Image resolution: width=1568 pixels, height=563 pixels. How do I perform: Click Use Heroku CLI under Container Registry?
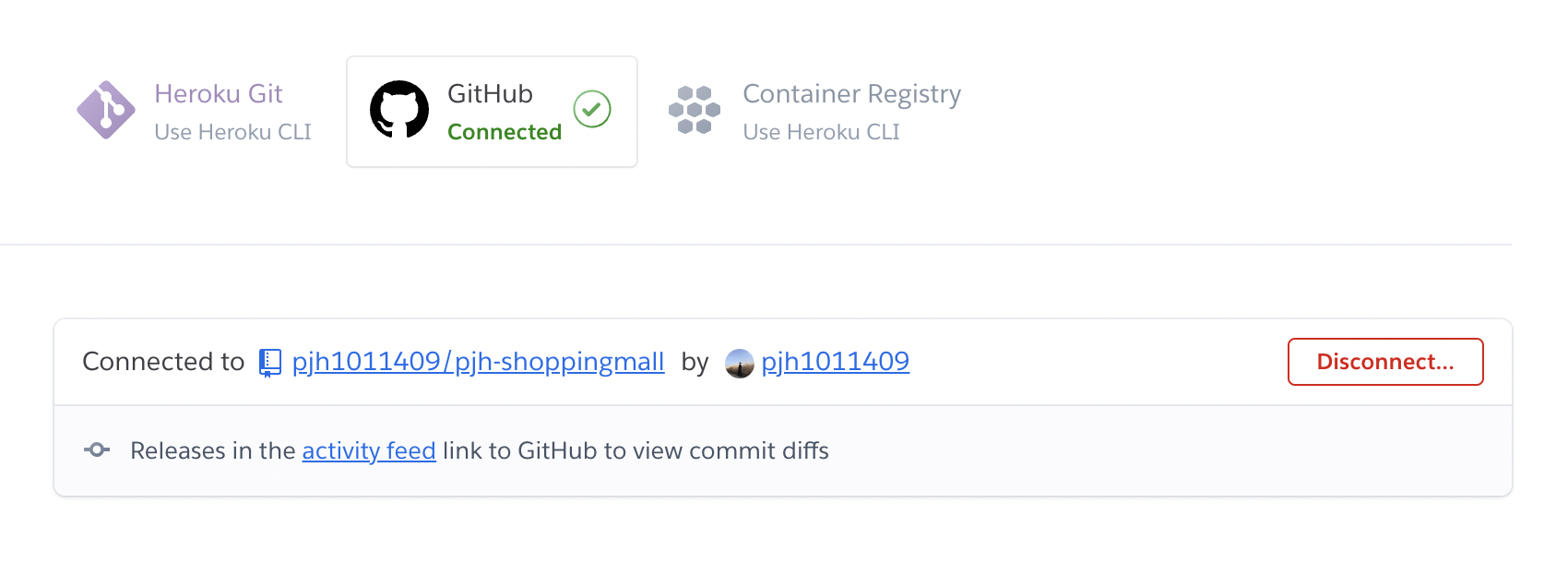pos(821,132)
